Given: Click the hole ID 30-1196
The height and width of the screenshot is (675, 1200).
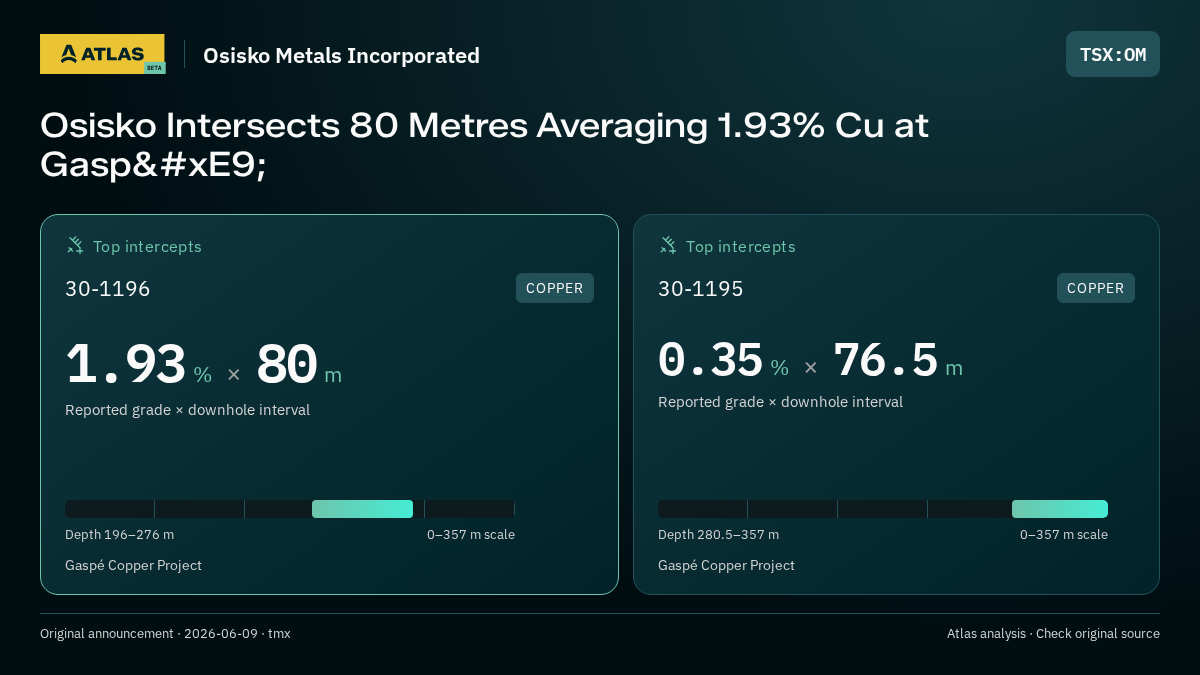Looking at the screenshot, I should (x=108, y=289).
